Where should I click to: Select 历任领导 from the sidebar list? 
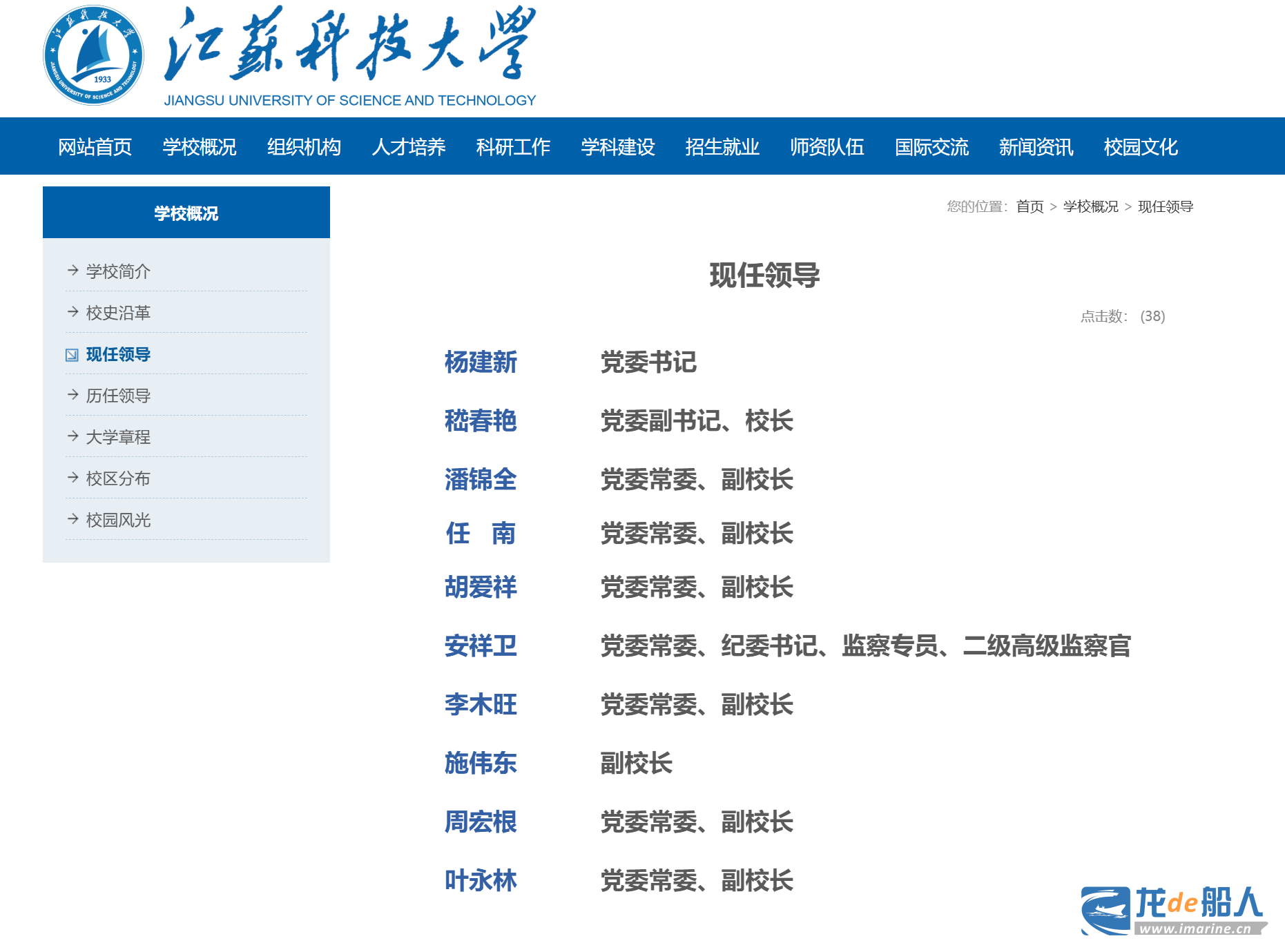(x=118, y=396)
